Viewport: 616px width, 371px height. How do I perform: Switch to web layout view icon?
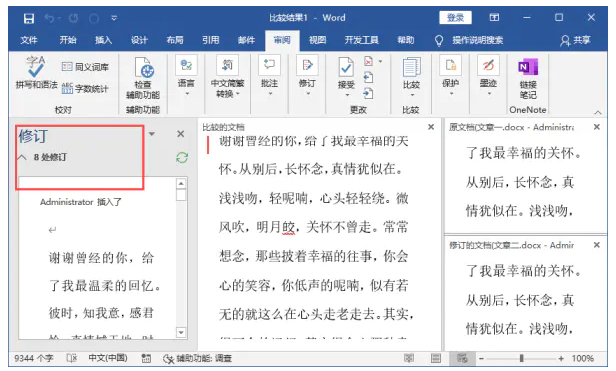tap(462, 358)
